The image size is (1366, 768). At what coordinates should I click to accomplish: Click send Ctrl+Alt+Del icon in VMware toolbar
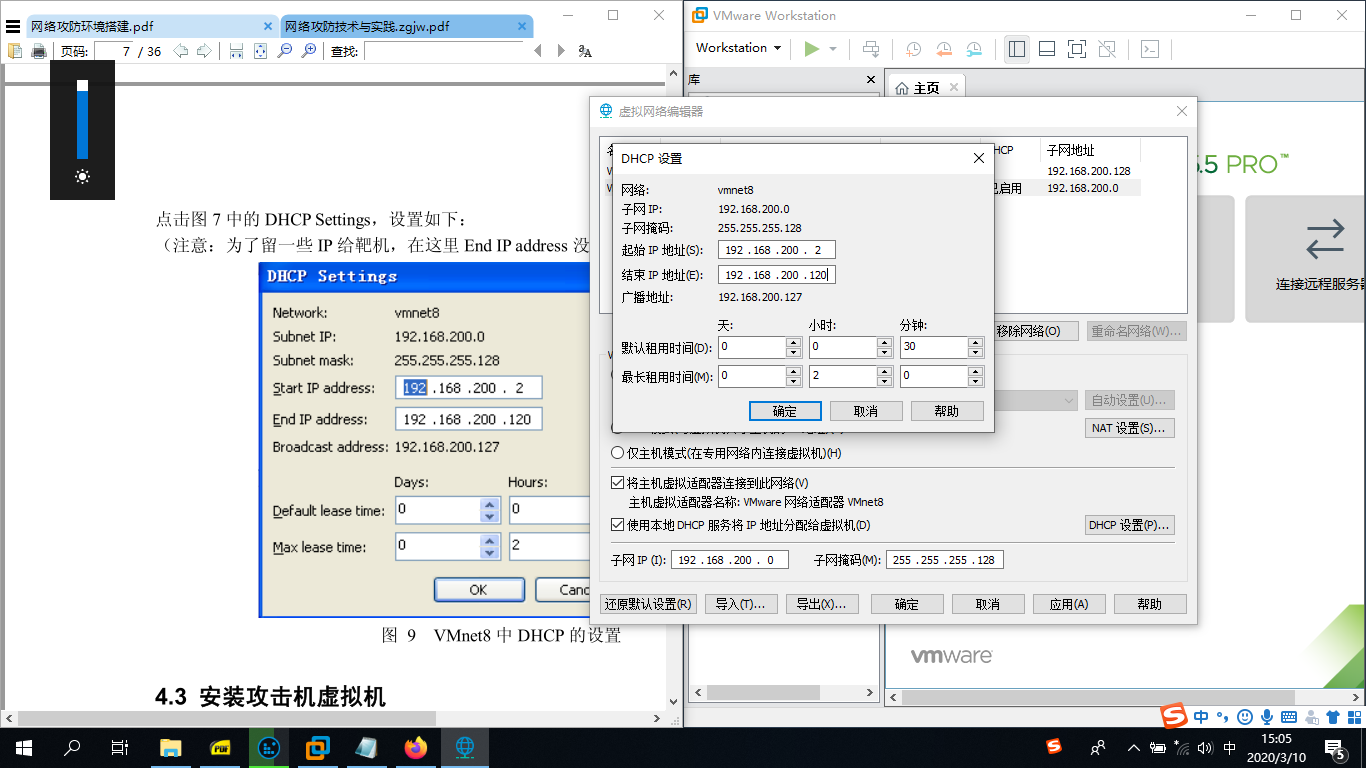871,48
